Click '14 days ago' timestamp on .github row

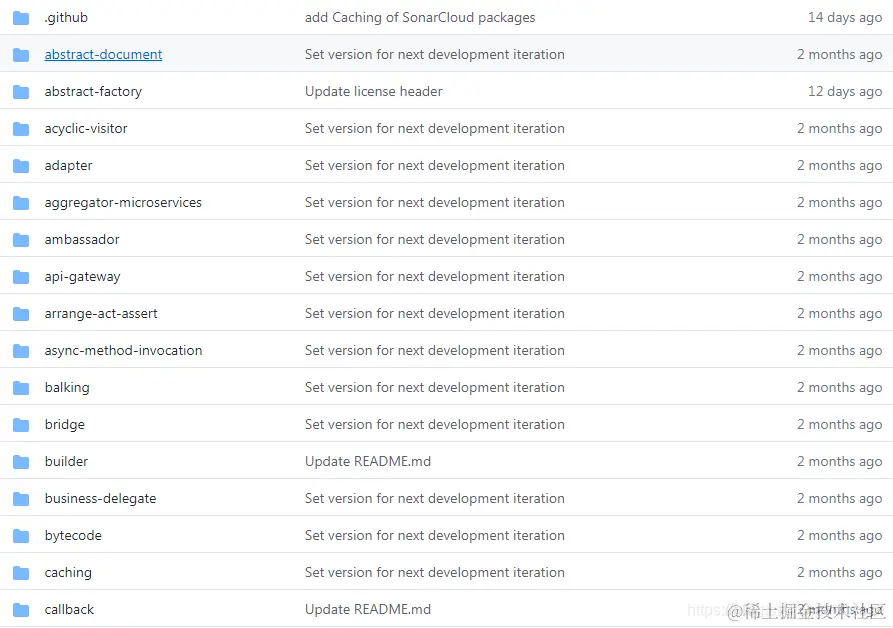[x=845, y=18]
